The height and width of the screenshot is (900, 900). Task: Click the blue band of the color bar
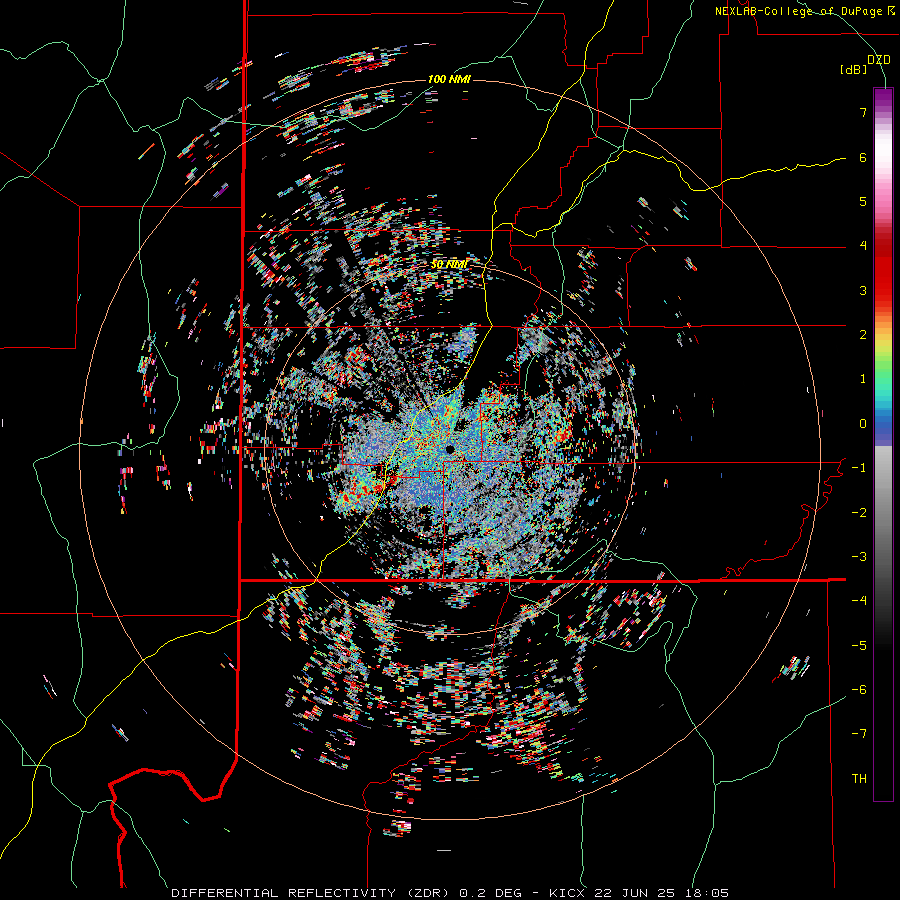point(883,425)
